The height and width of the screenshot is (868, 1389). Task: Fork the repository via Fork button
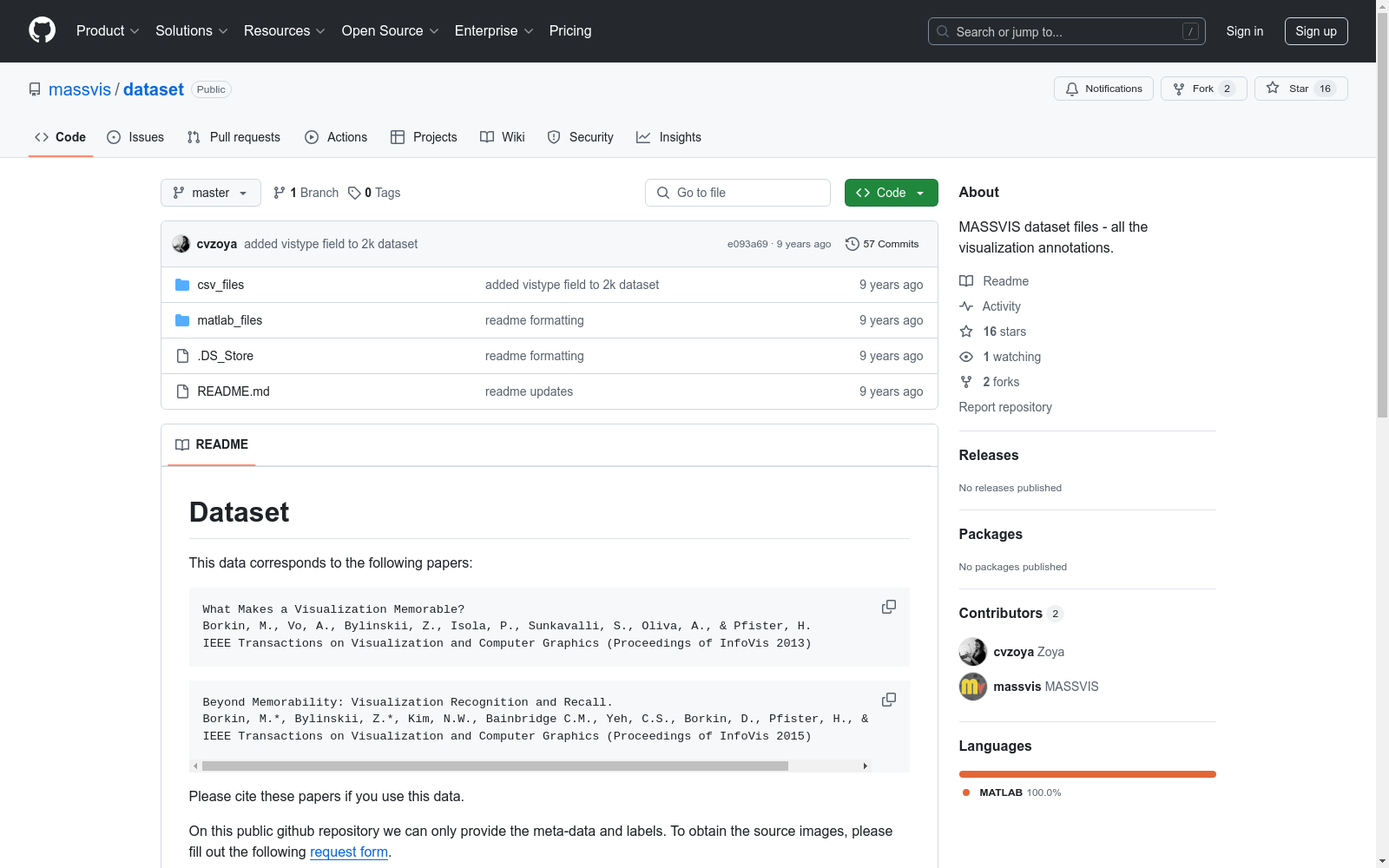click(1203, 89)
